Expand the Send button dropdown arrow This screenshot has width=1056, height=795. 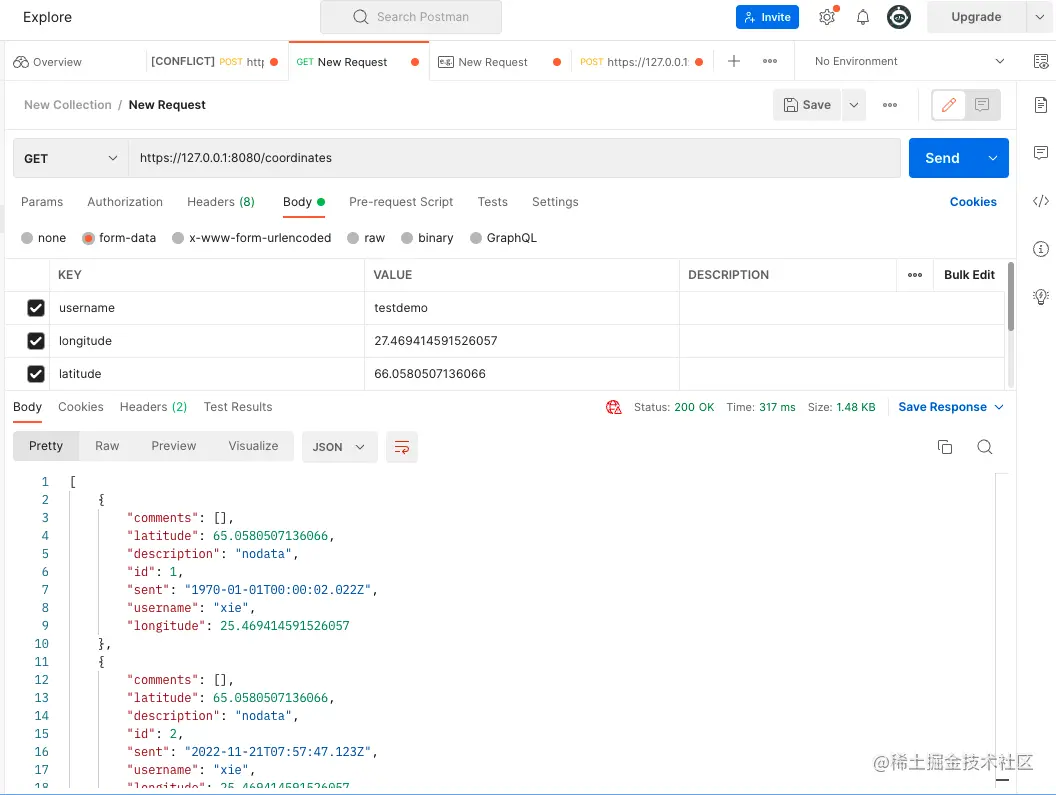click(x=993, y=158)
